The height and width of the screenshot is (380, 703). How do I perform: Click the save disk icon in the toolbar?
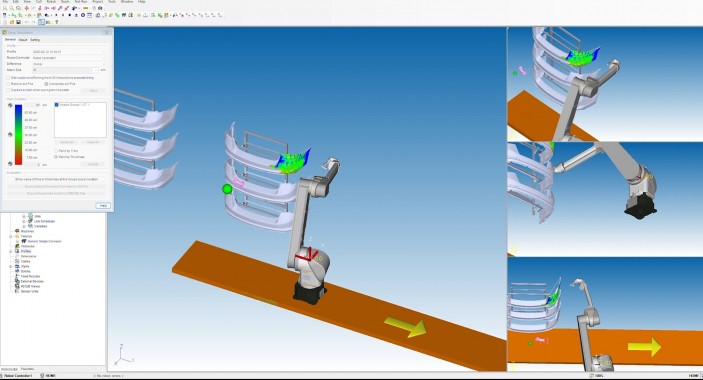point(18,22)
